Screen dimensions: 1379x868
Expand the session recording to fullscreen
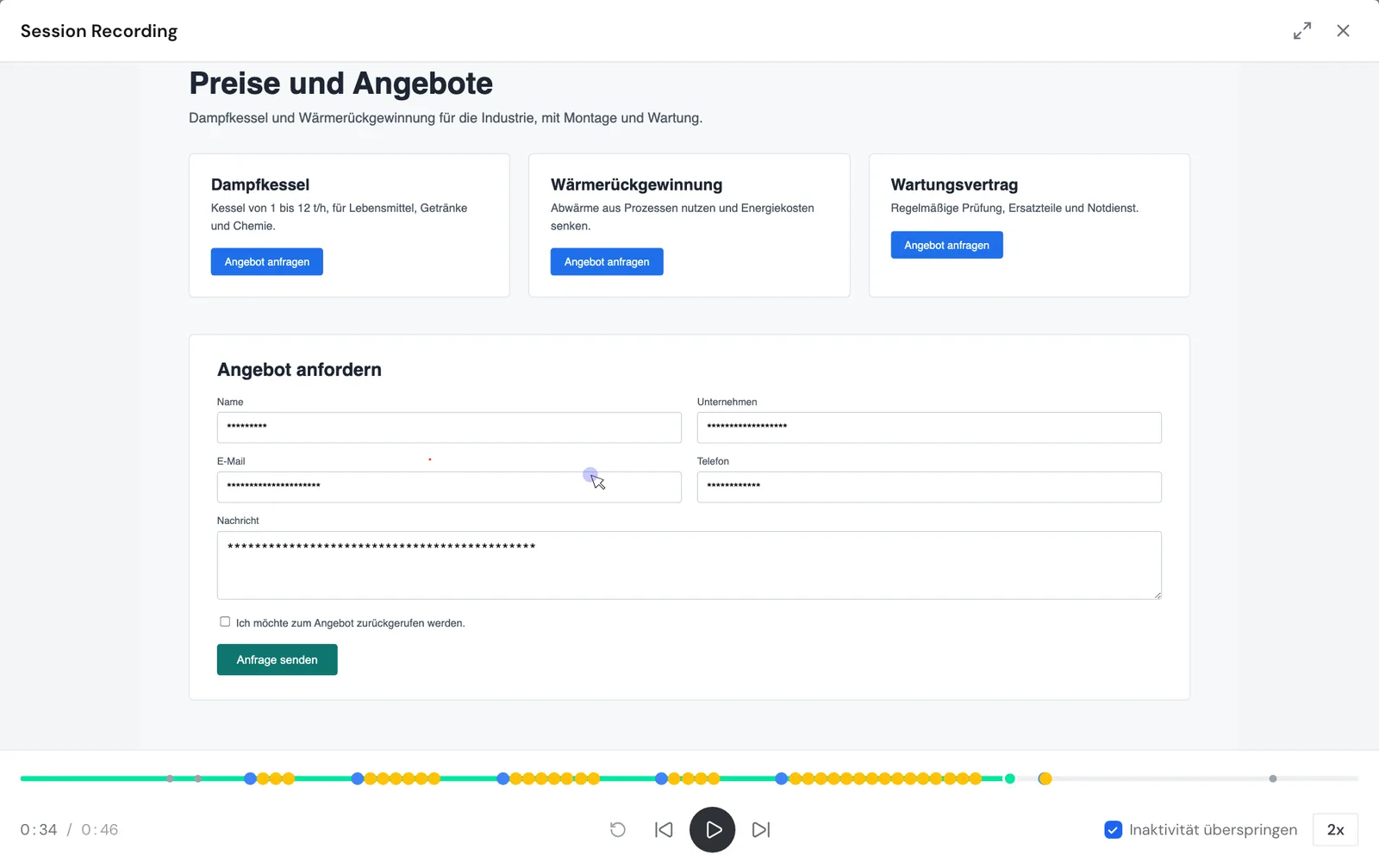click(1302, 31)
